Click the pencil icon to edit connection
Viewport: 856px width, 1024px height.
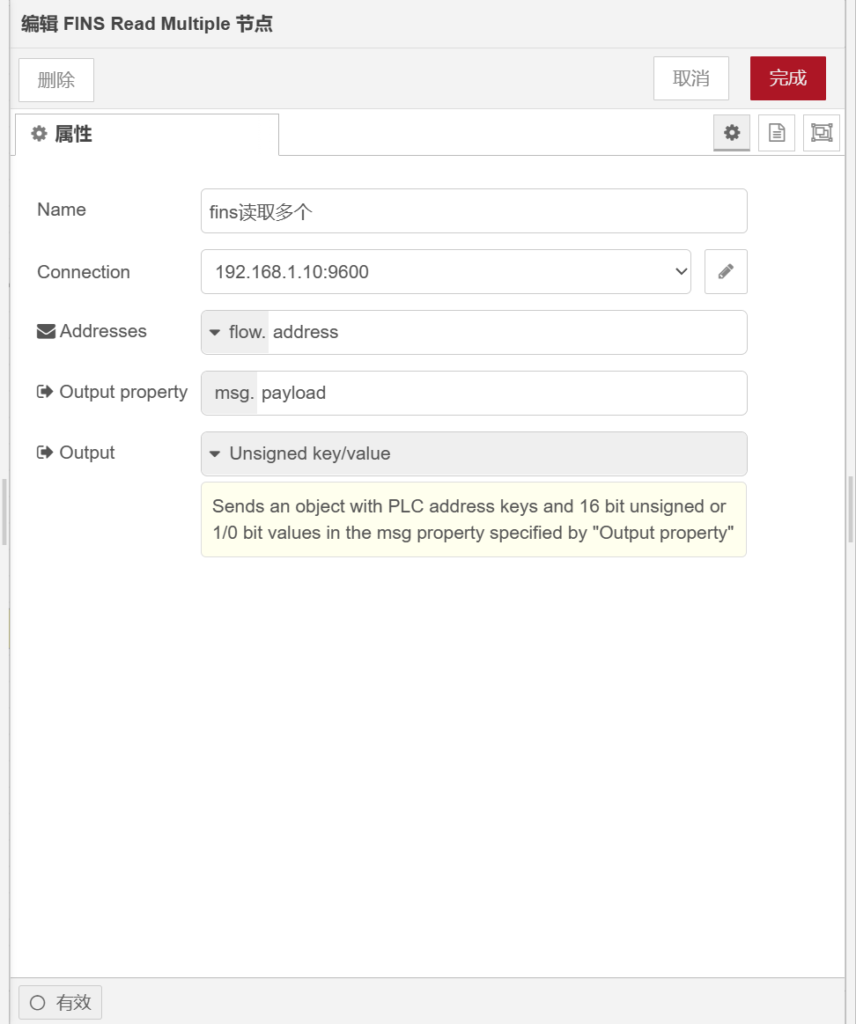tap(726, 272)
